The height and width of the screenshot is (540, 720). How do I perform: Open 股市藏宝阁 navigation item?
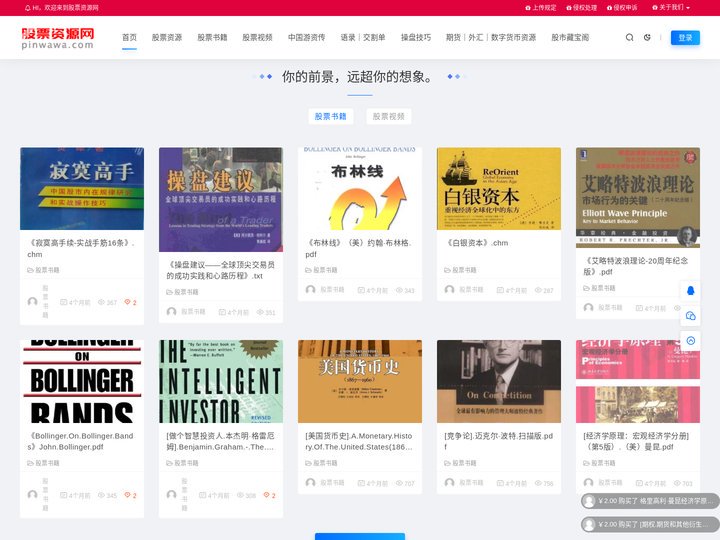pos(570,37)
